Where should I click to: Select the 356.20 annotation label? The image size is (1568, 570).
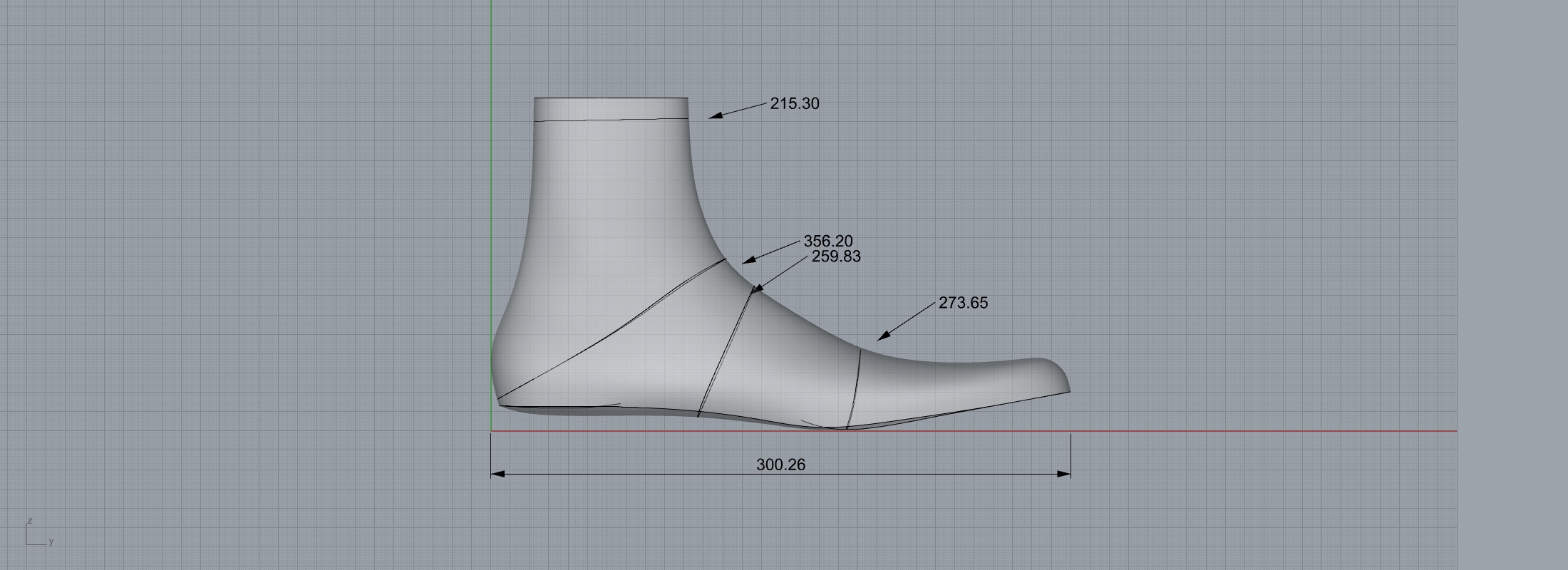828,242
